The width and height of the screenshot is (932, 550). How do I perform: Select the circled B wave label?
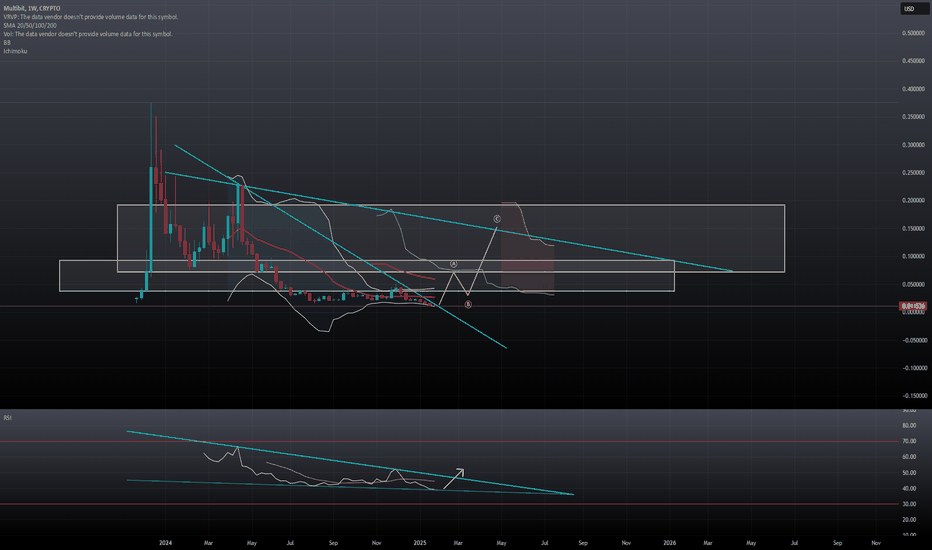pos(468,304)
